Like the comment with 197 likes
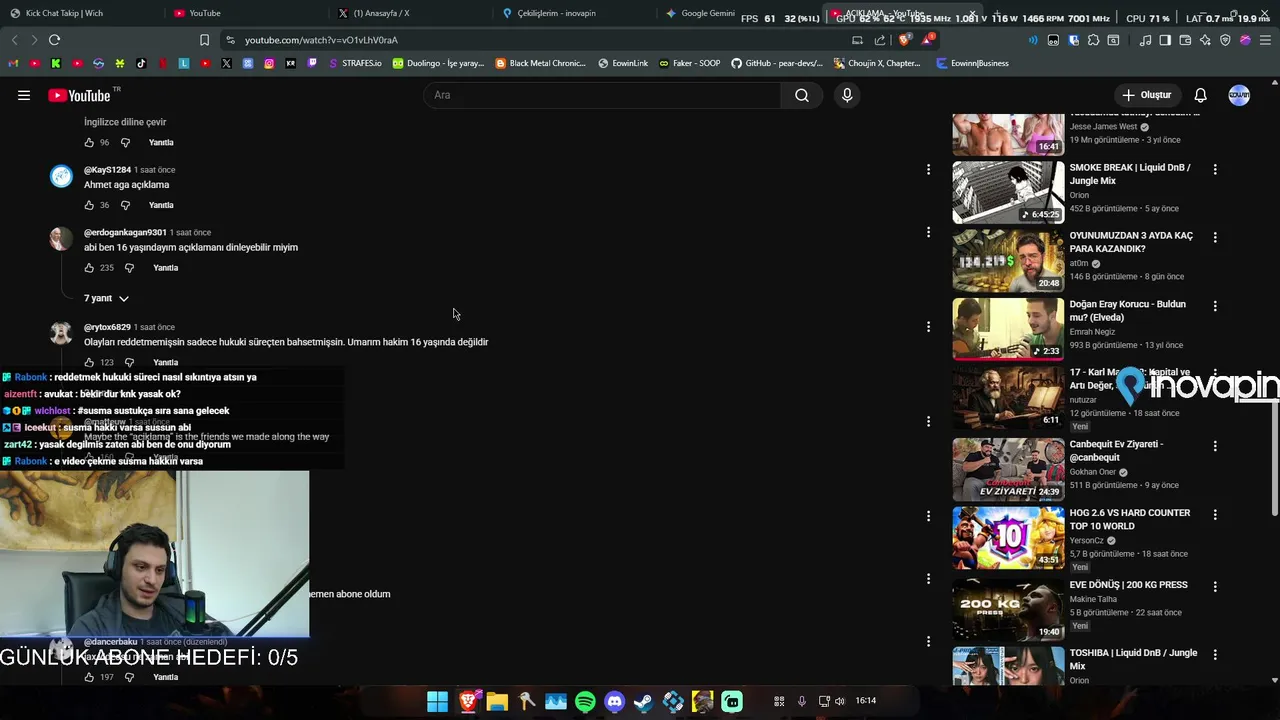Viewport: 1280px width, 720px height. coord(89,677)
